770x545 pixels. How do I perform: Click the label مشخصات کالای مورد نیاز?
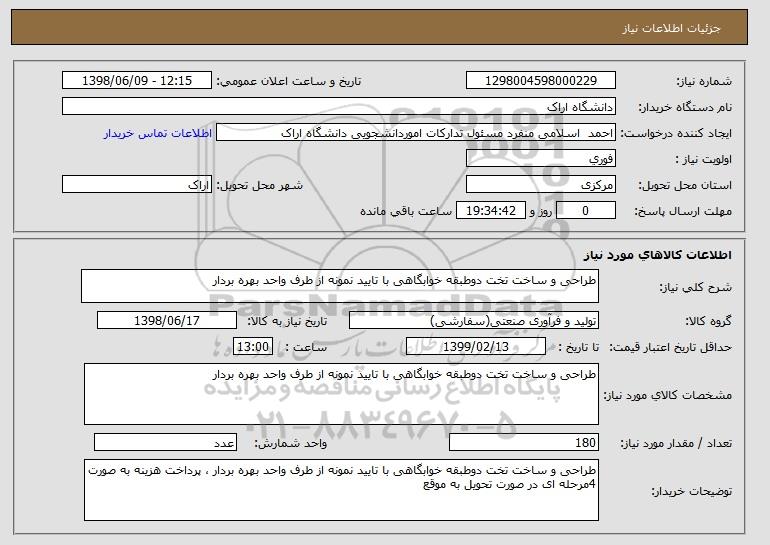click(x=667, y=395)
